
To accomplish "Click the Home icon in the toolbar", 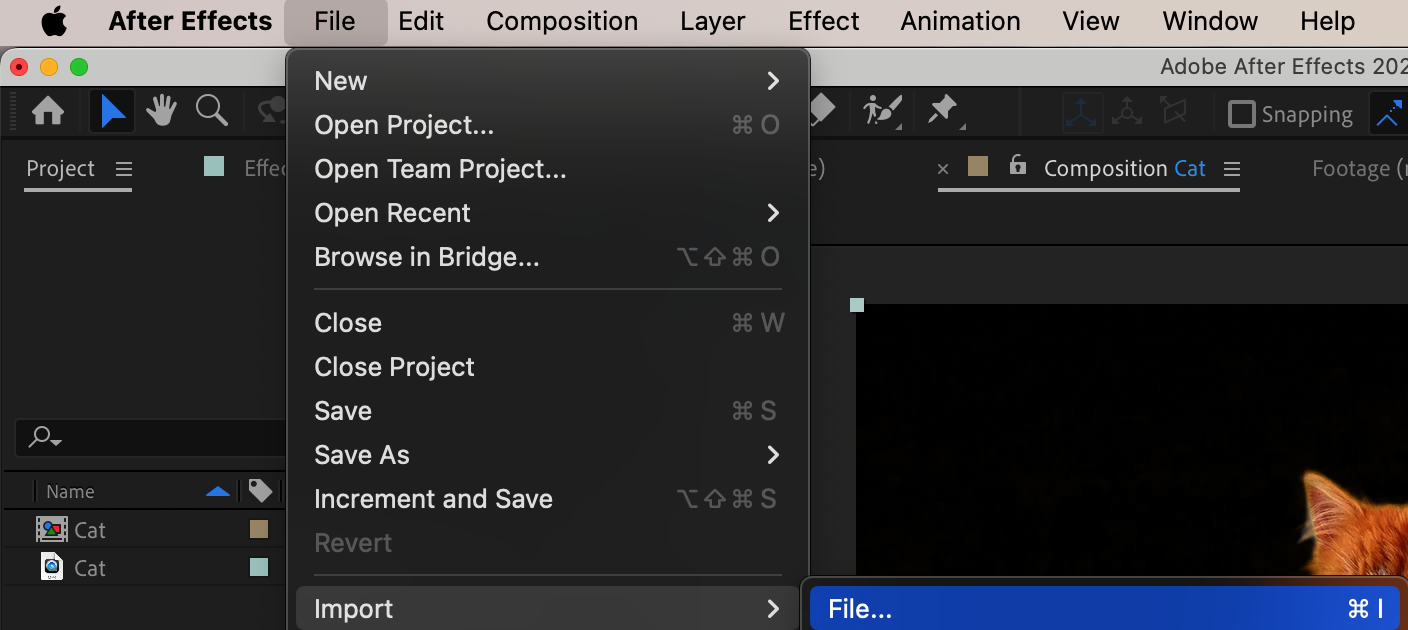I will [48, 112].
